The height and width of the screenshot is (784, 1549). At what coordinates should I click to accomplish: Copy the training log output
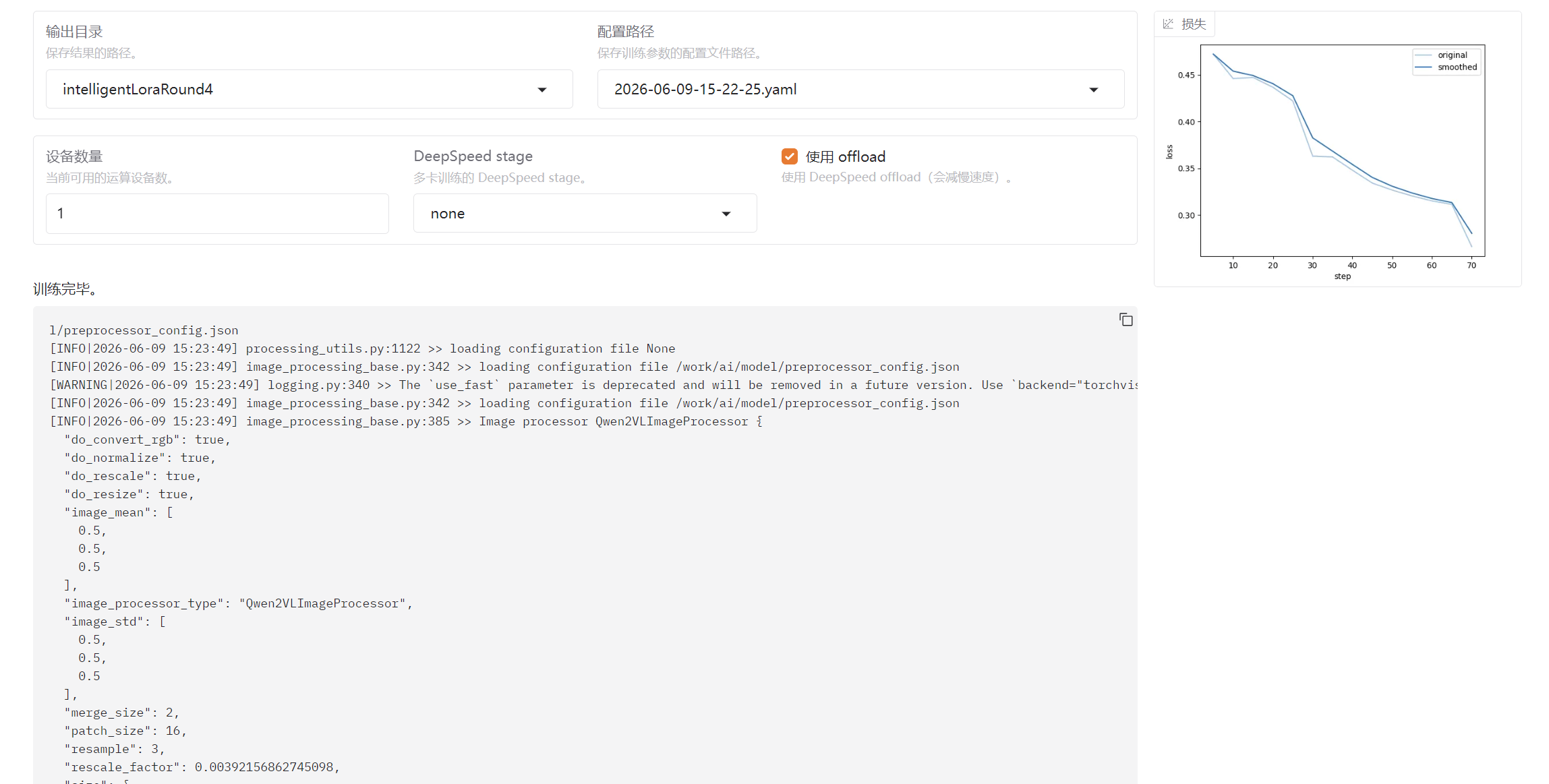tap(1126, 320)
